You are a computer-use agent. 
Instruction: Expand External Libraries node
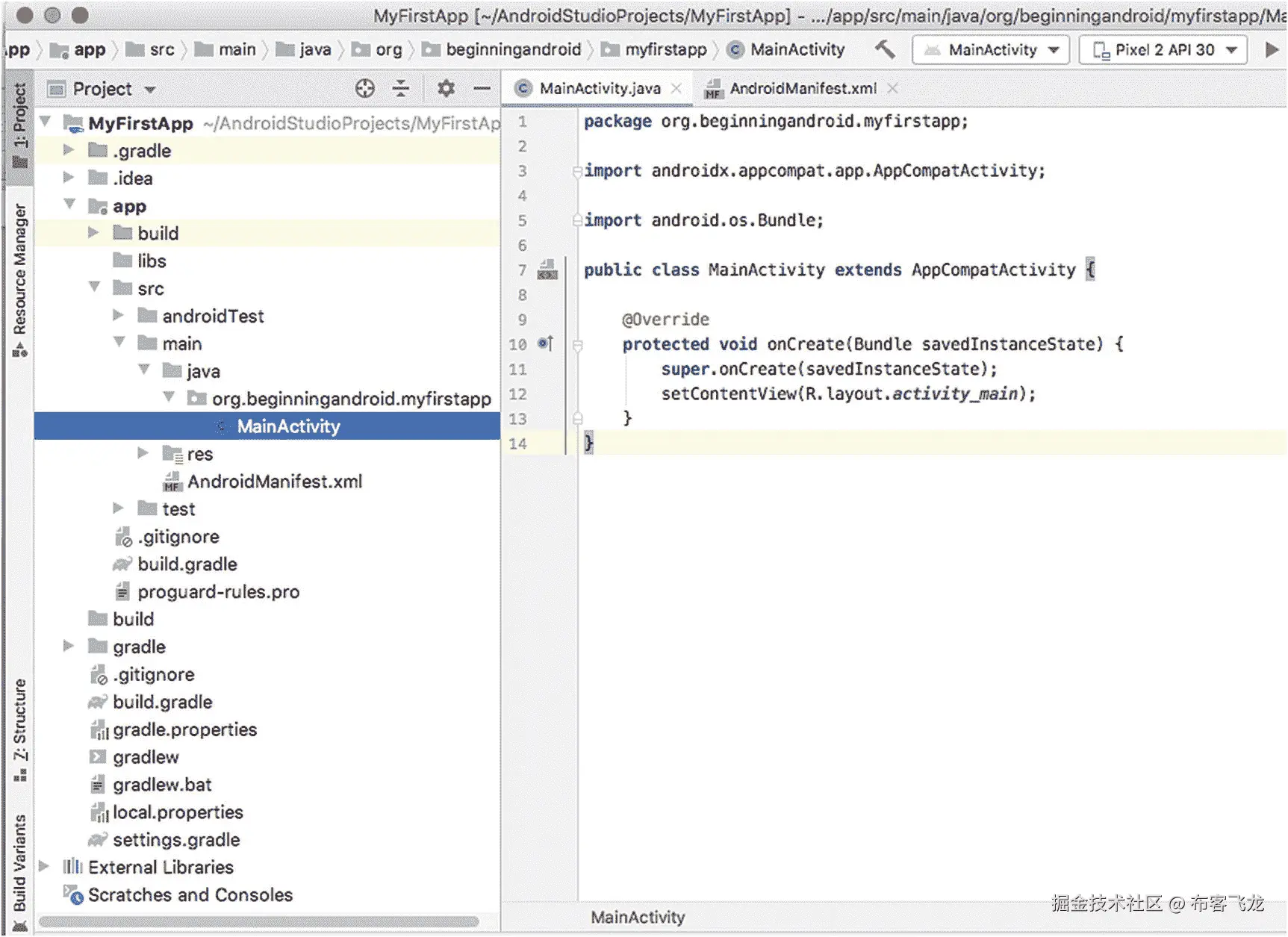coord(44,866)
